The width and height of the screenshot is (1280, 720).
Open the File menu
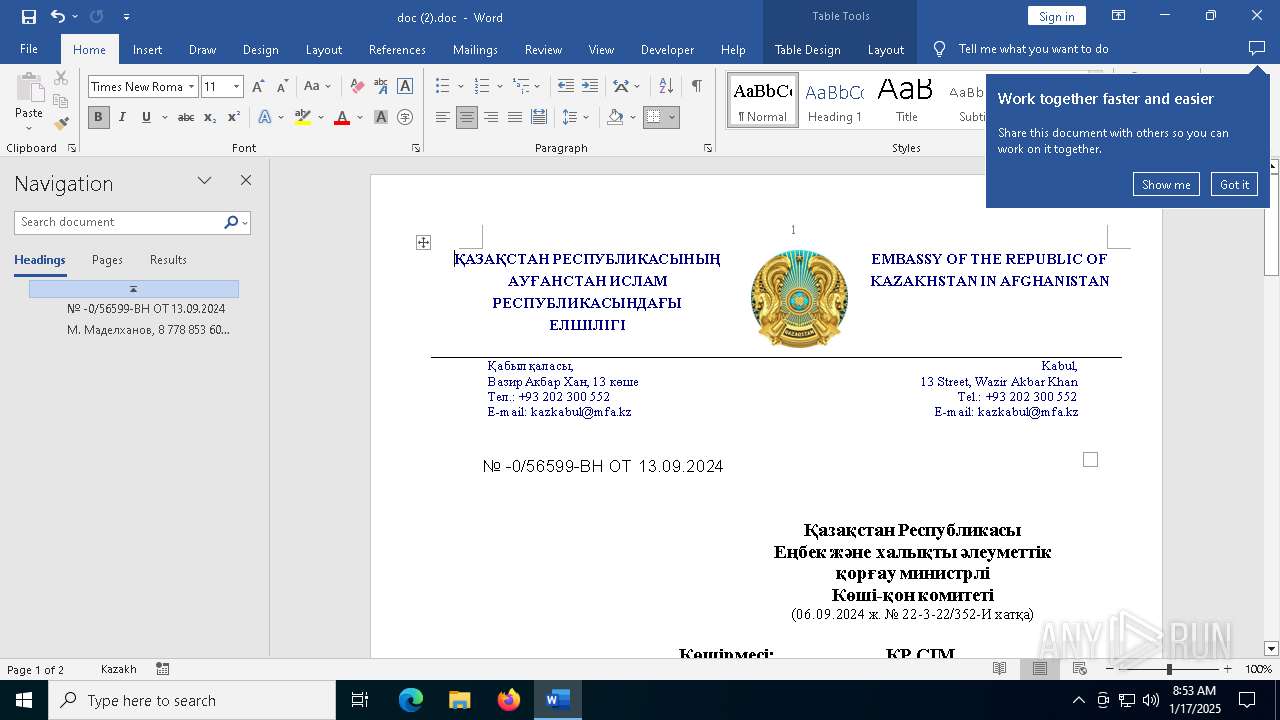(29, 49)
